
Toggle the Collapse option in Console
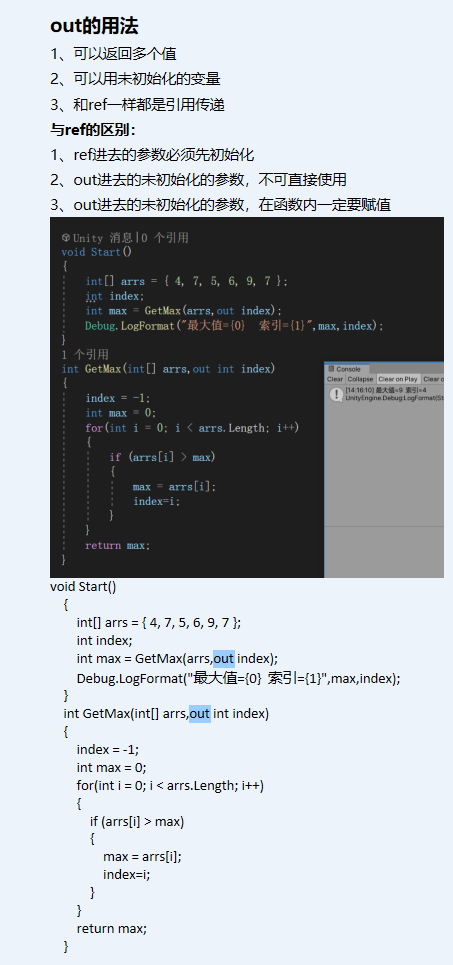click(x=360, y=379)
